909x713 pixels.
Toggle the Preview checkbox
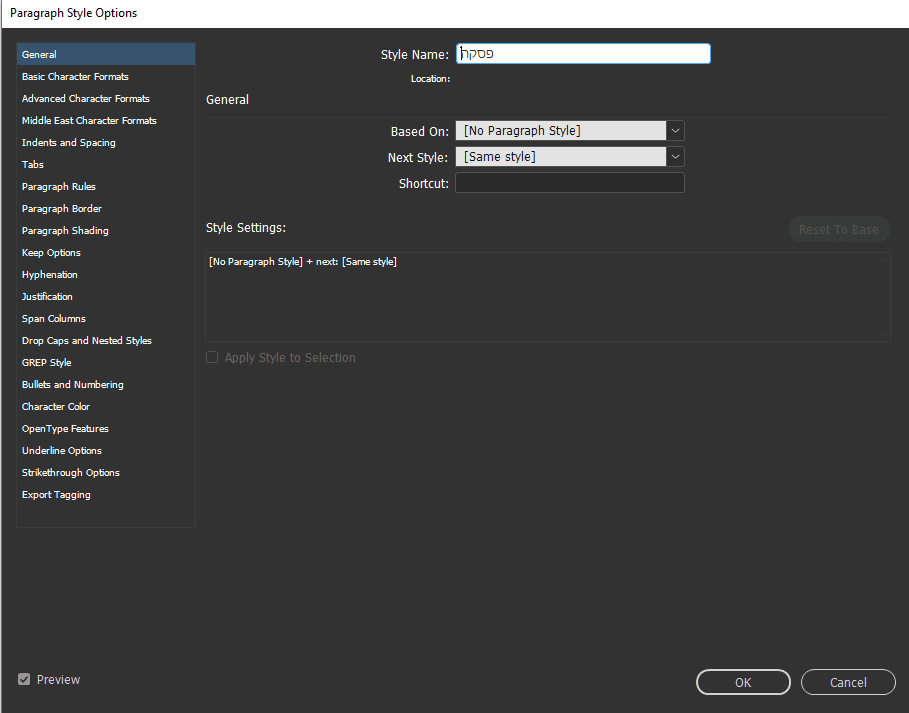[x=24, y=679]
